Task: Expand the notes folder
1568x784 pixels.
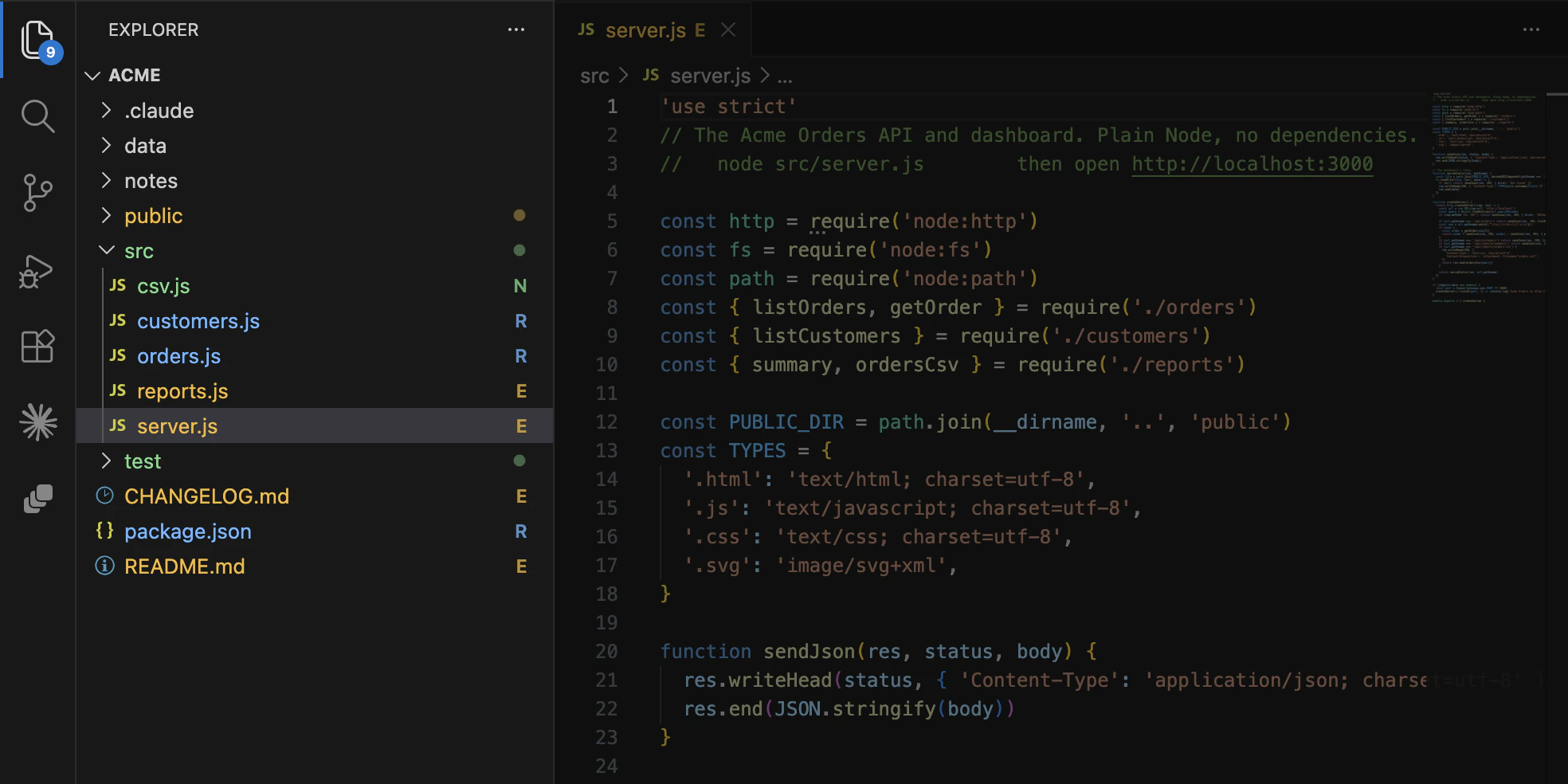Action: pyautogui.click(x=106, y=180)
